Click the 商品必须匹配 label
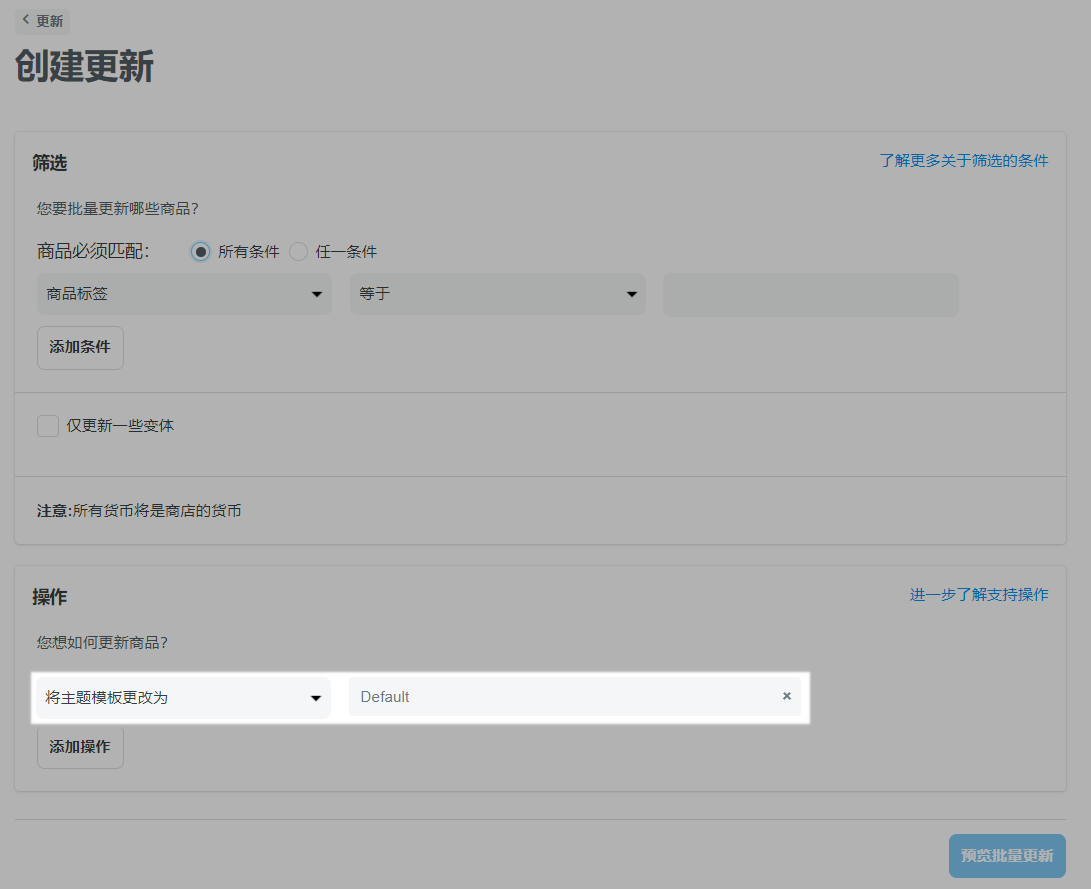Image resolution: width=1091 pixels, height=889 pixels. point(93,251)
